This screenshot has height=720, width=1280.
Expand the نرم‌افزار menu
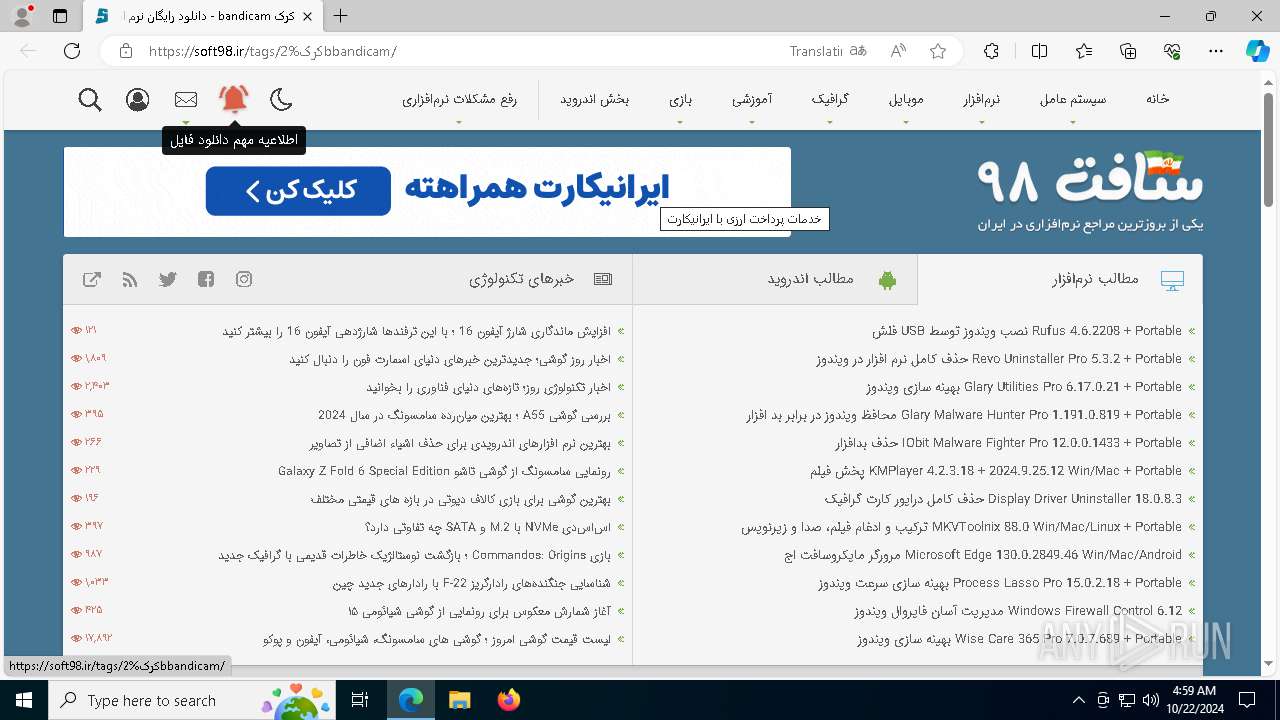(982, 99)
